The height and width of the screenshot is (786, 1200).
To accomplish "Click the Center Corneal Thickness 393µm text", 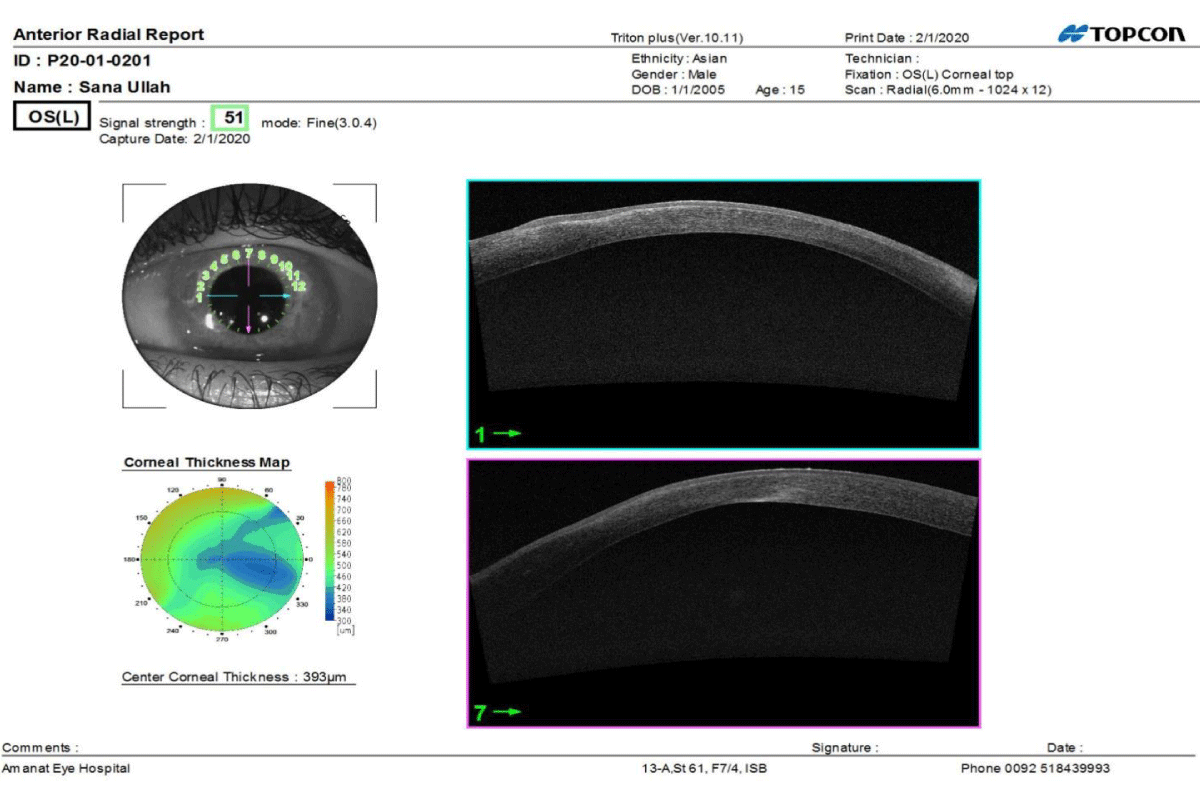I will point(238,678).
